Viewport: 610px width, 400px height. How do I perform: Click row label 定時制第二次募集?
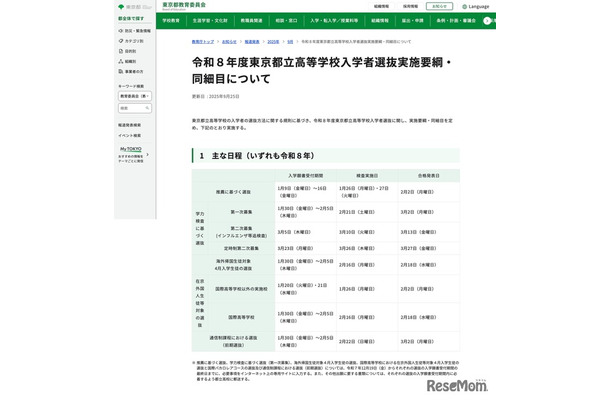pos(241,248)
